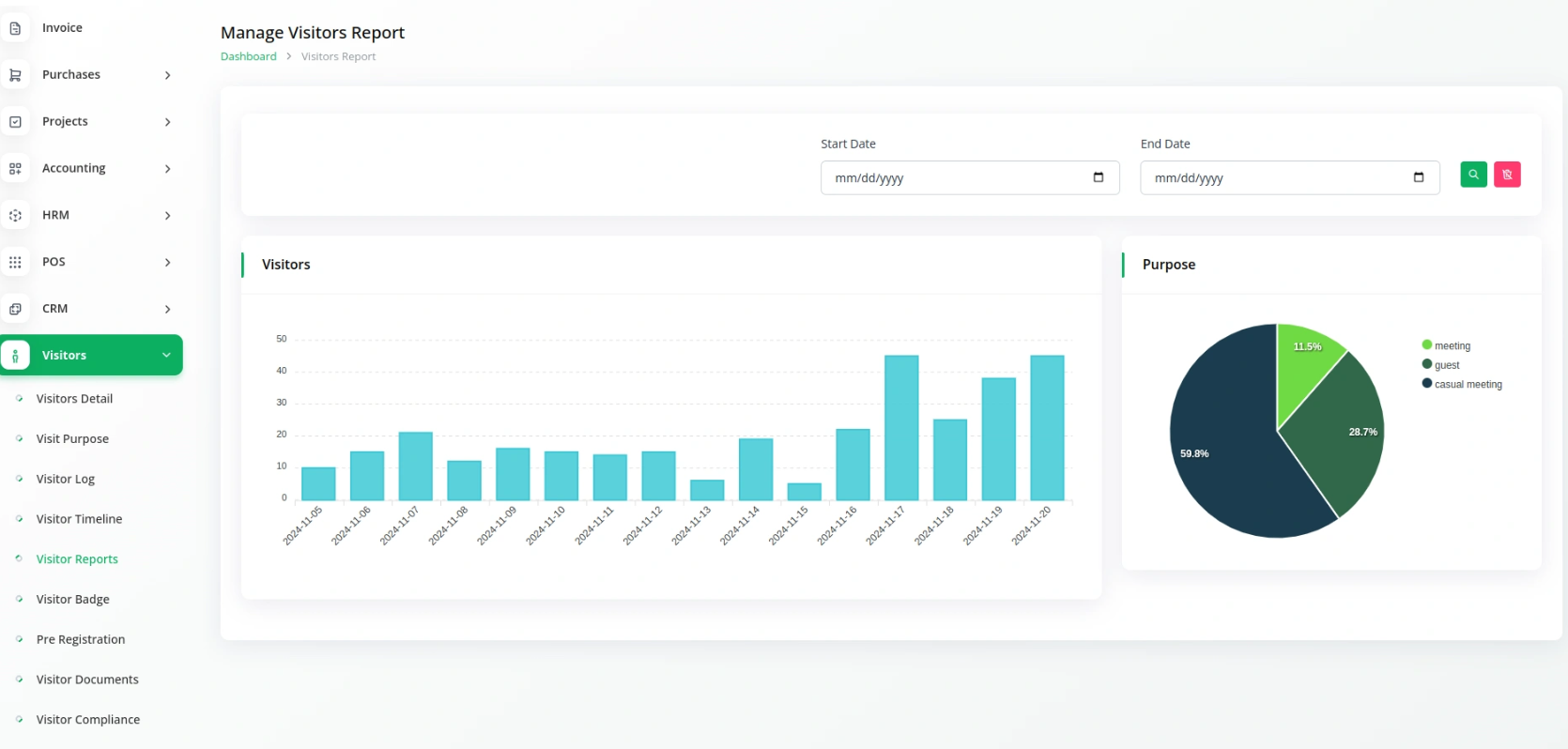This screenshot has width=1568, height=749.
Task: Open Visitor Documents page
Action: 87,680
